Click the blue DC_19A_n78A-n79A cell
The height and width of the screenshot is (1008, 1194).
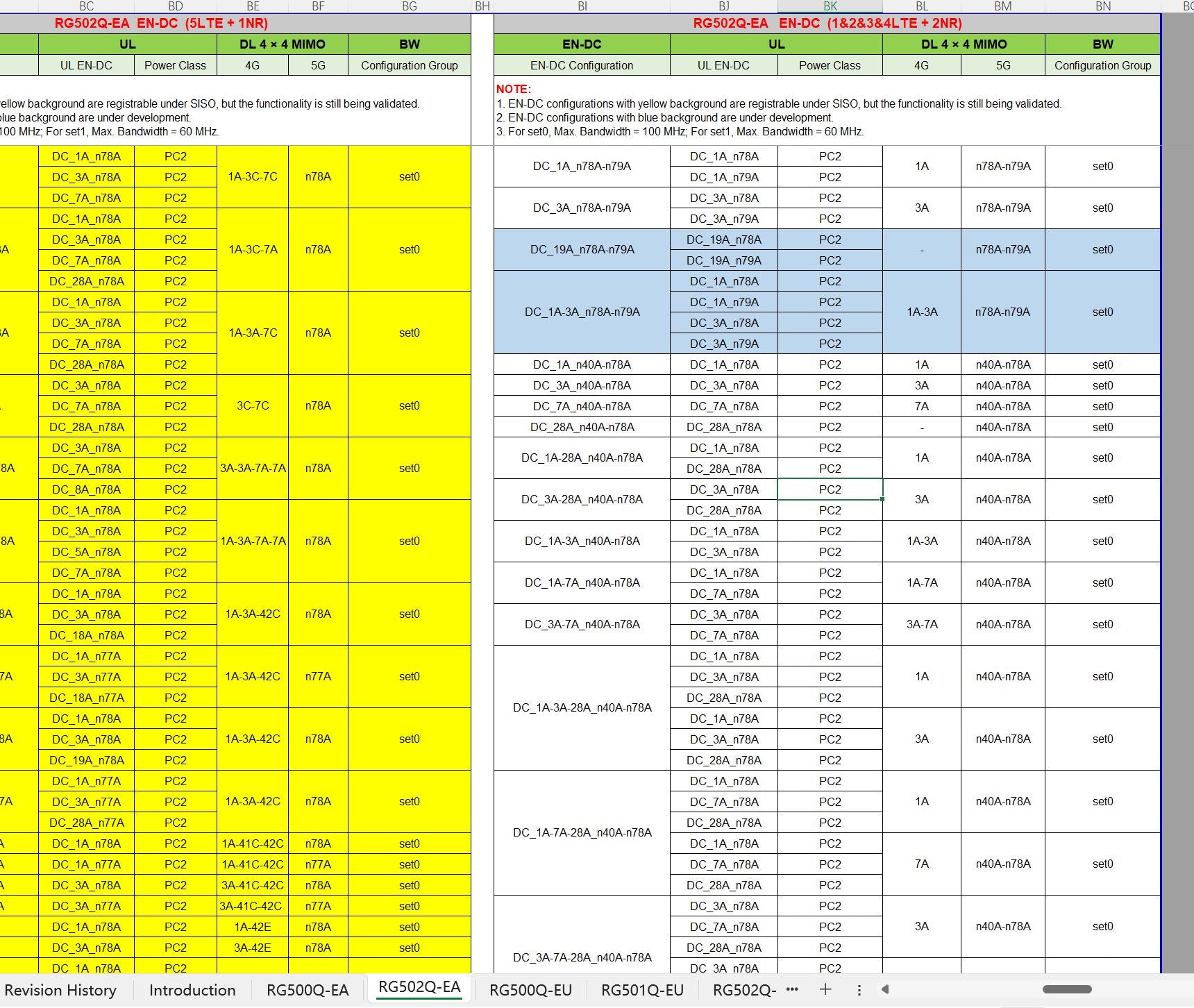(582, 250)
